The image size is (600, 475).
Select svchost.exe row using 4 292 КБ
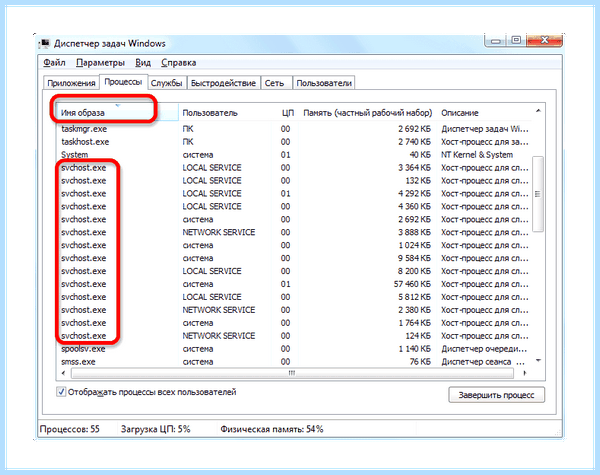(x=295, y=194)
